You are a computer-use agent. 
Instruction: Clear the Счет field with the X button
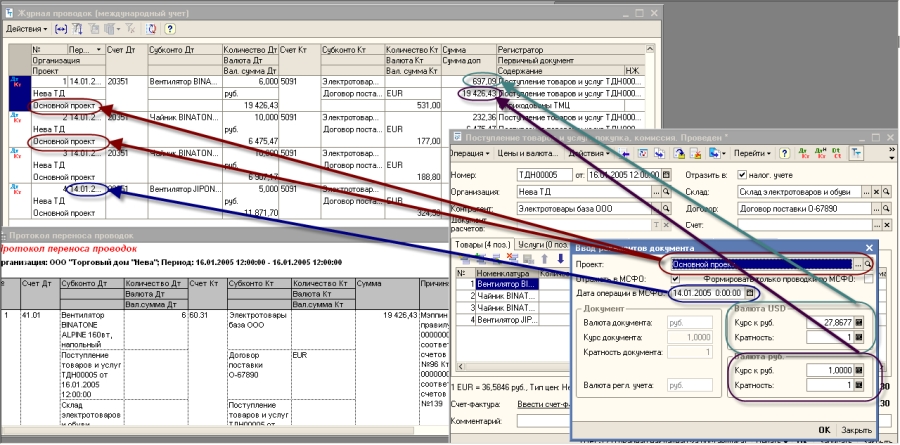pos(886,225)
